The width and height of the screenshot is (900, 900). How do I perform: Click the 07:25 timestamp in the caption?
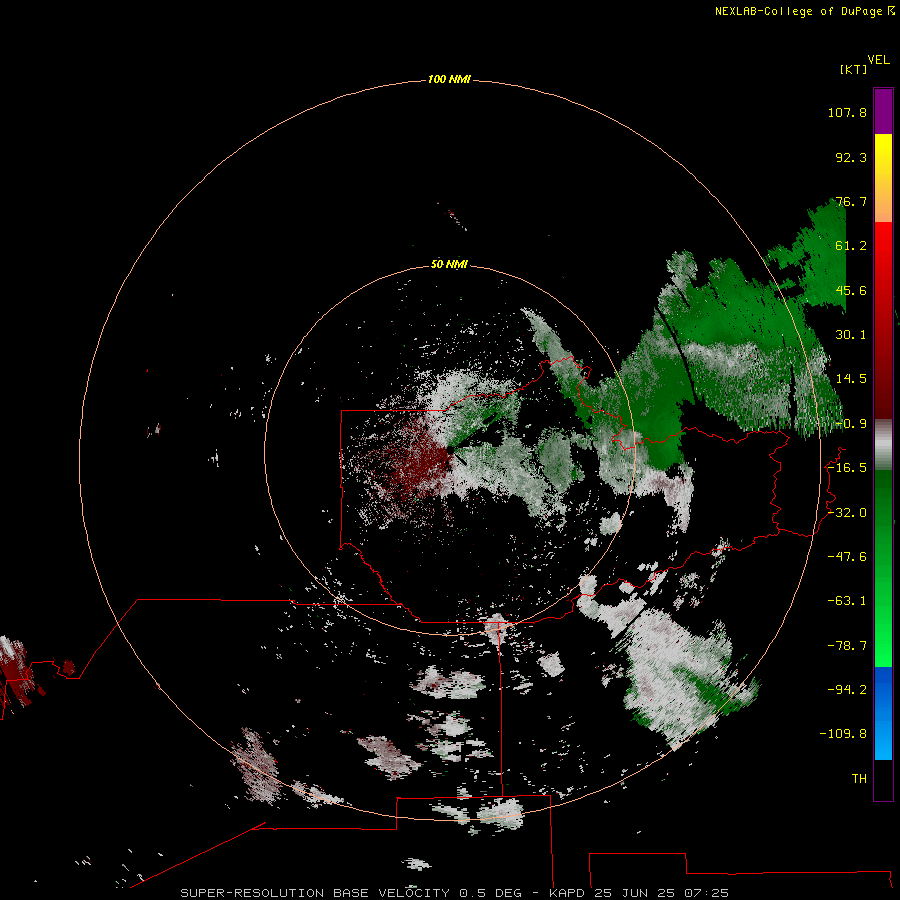coord(707,893)
